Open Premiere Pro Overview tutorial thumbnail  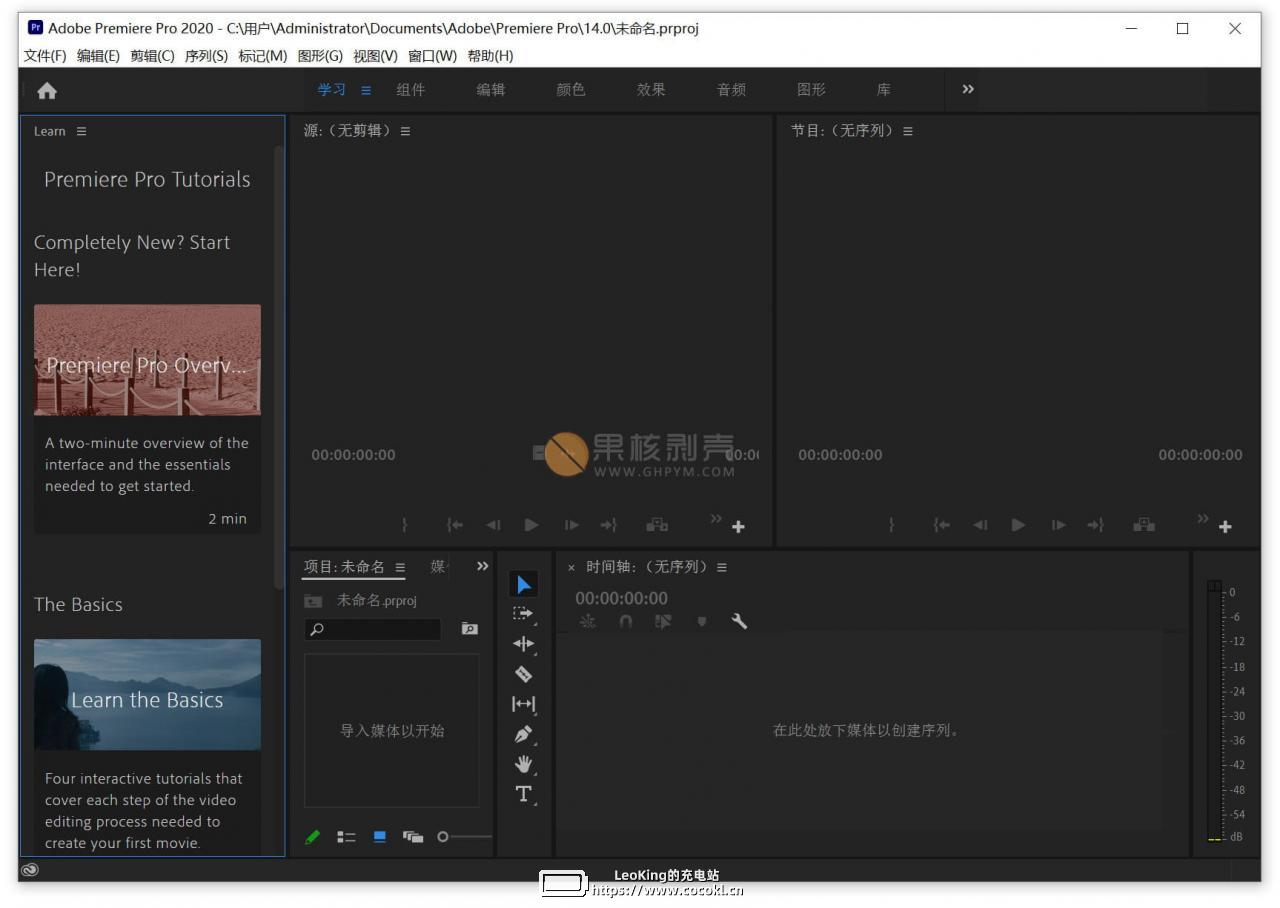click(x=147, y=360)
